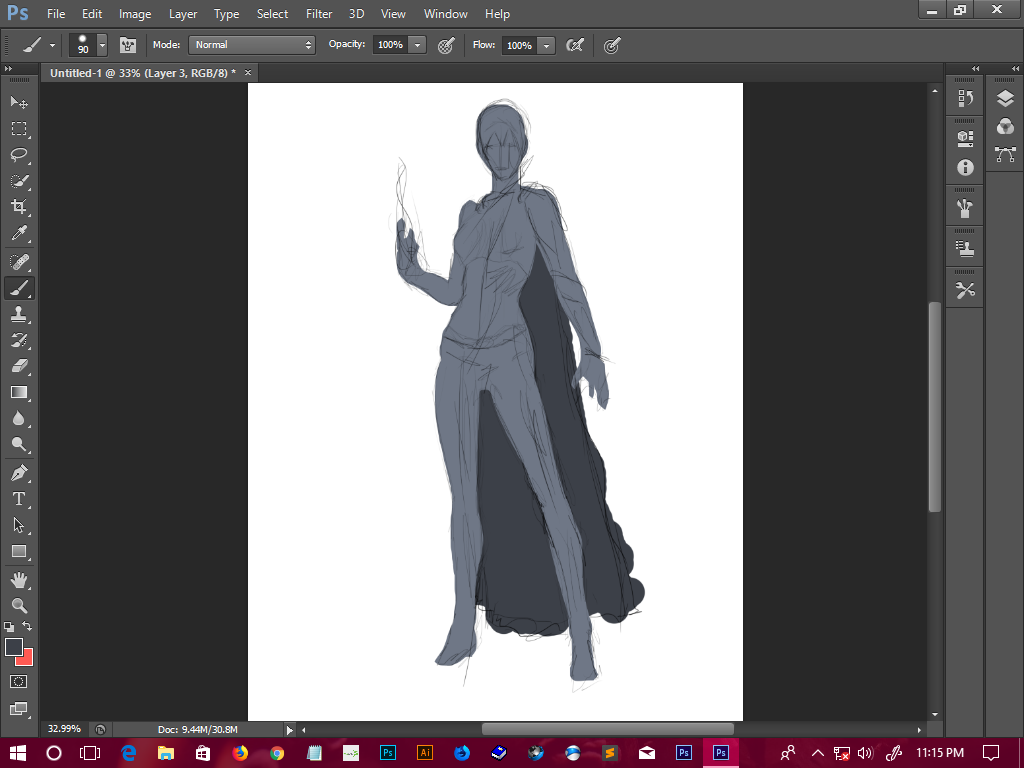Click the foreground color swatch
Screen dimensions: 1024x768
pyautogui.click(x=14, y=648)
